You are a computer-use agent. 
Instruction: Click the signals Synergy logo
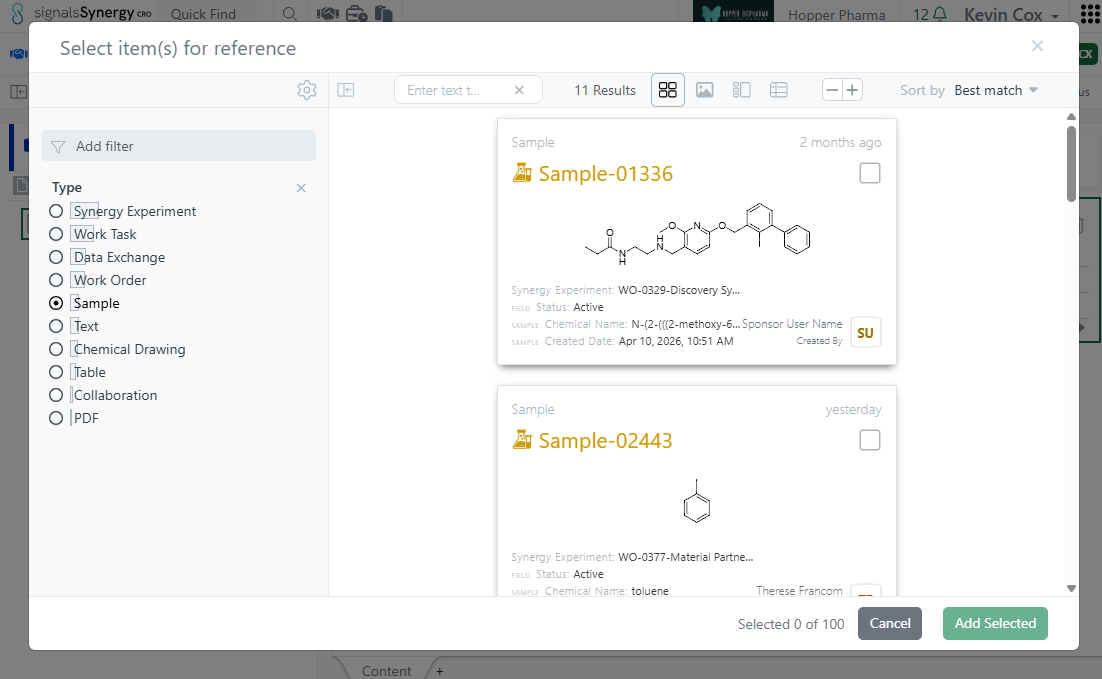(82, 13)
